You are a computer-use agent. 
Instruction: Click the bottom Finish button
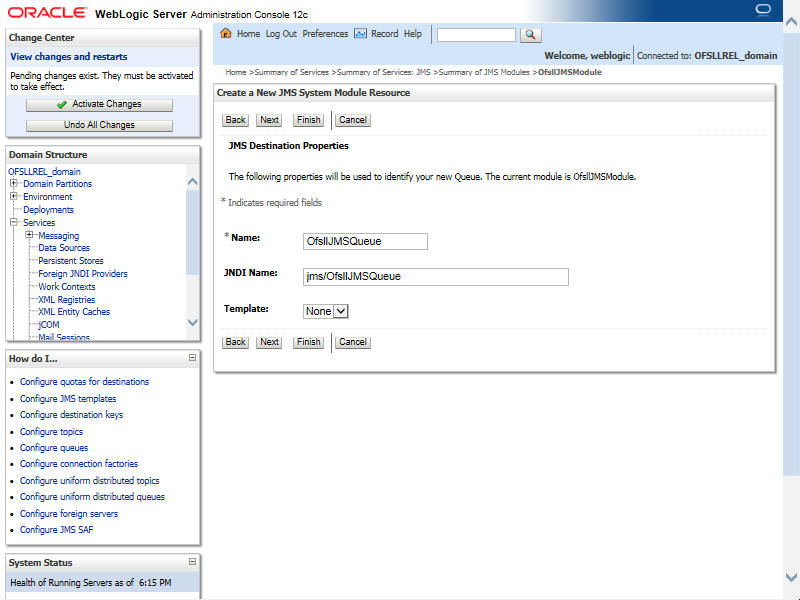point(309,342)
